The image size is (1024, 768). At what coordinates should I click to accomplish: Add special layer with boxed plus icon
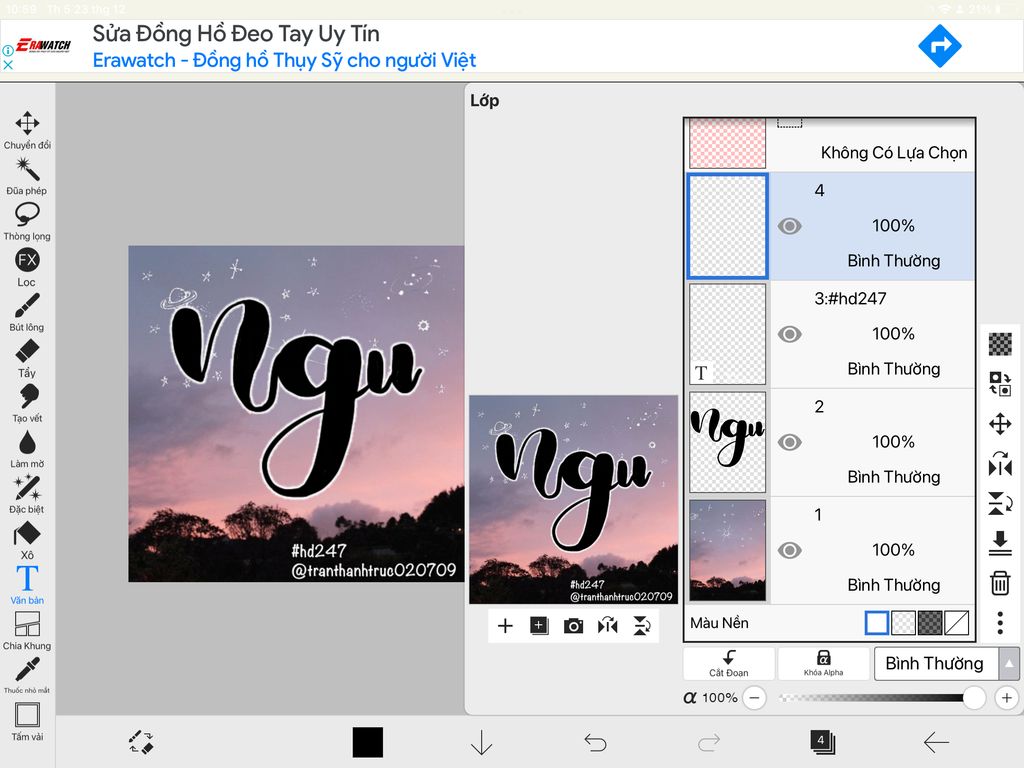coord(539,626)
